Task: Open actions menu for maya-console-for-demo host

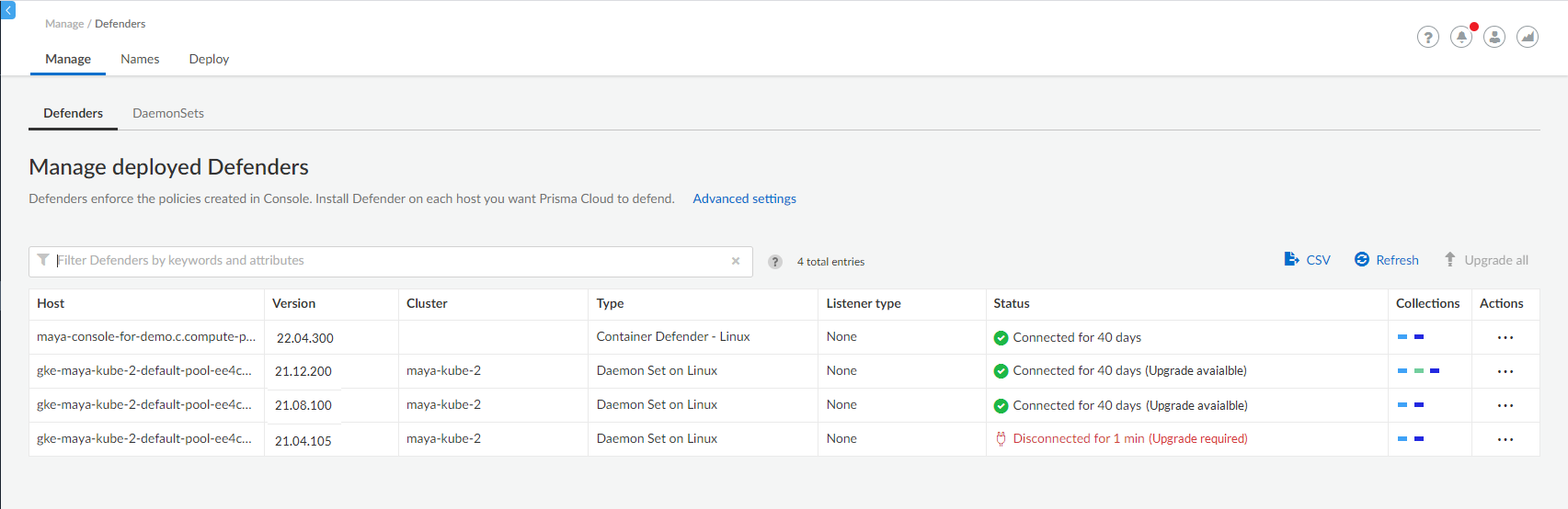Action: pos(1505,337)
